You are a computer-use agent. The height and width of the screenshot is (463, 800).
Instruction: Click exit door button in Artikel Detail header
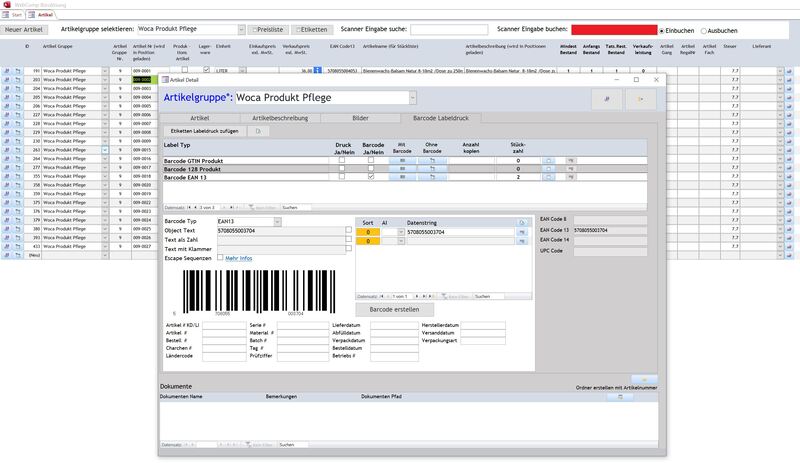point(641,99)
